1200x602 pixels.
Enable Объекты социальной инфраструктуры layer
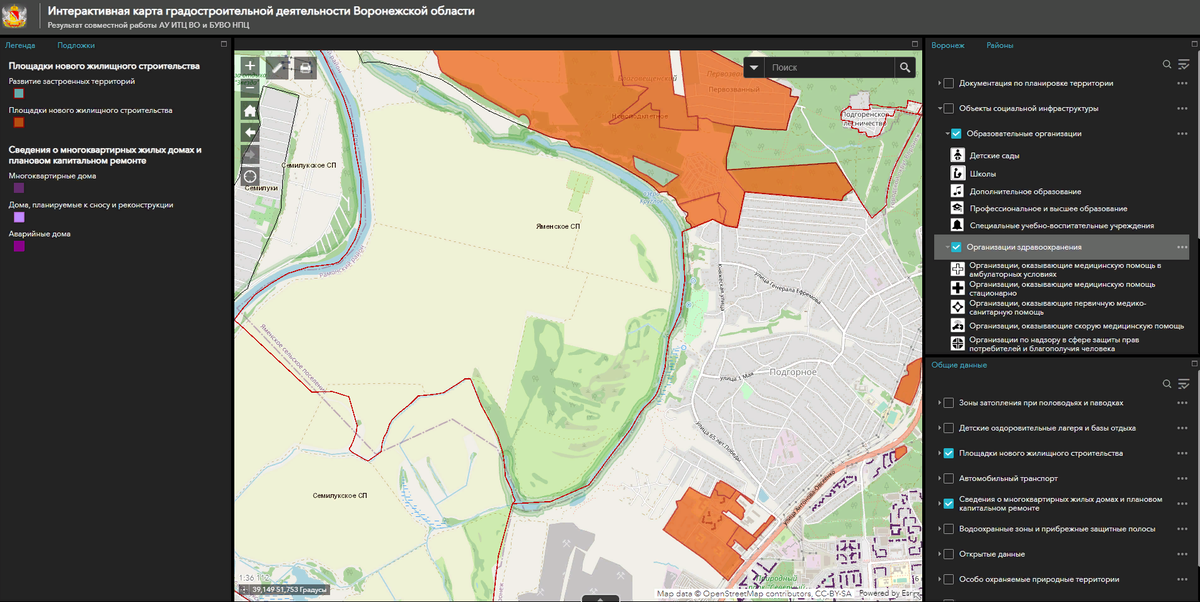[x=948, y=108]
